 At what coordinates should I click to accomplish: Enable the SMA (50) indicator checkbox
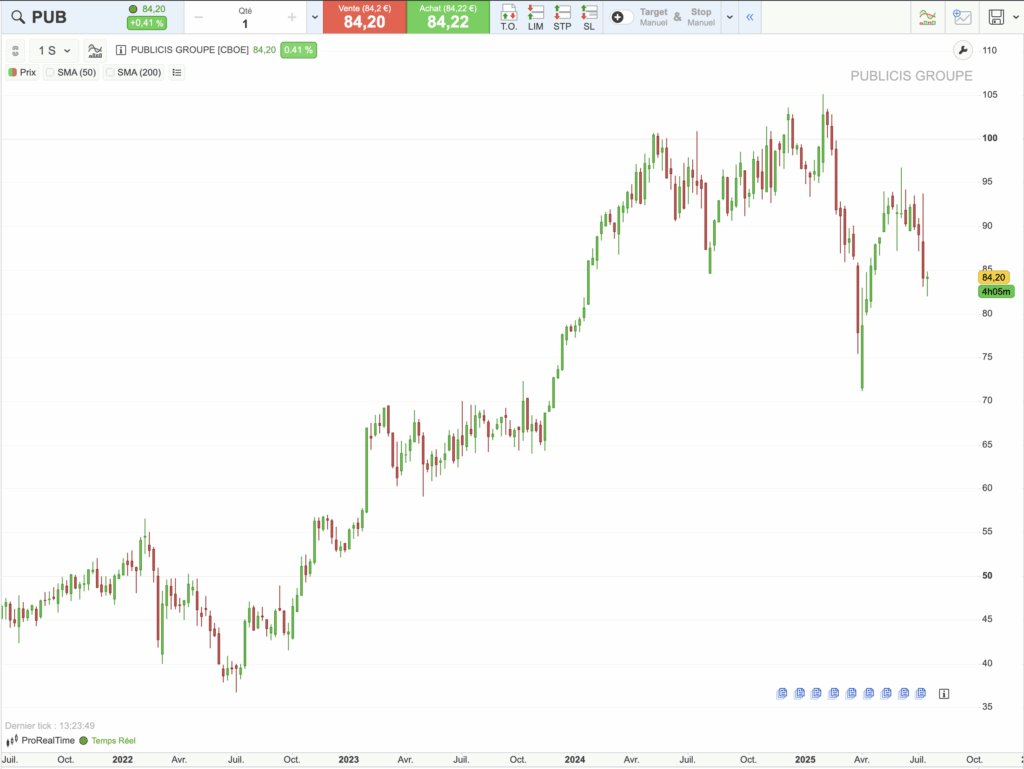point(48,72)
